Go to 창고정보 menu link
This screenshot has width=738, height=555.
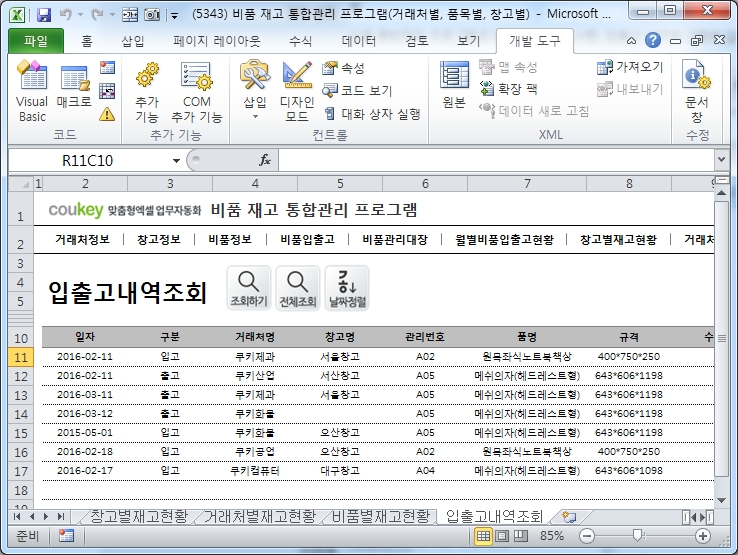[159, 240]
